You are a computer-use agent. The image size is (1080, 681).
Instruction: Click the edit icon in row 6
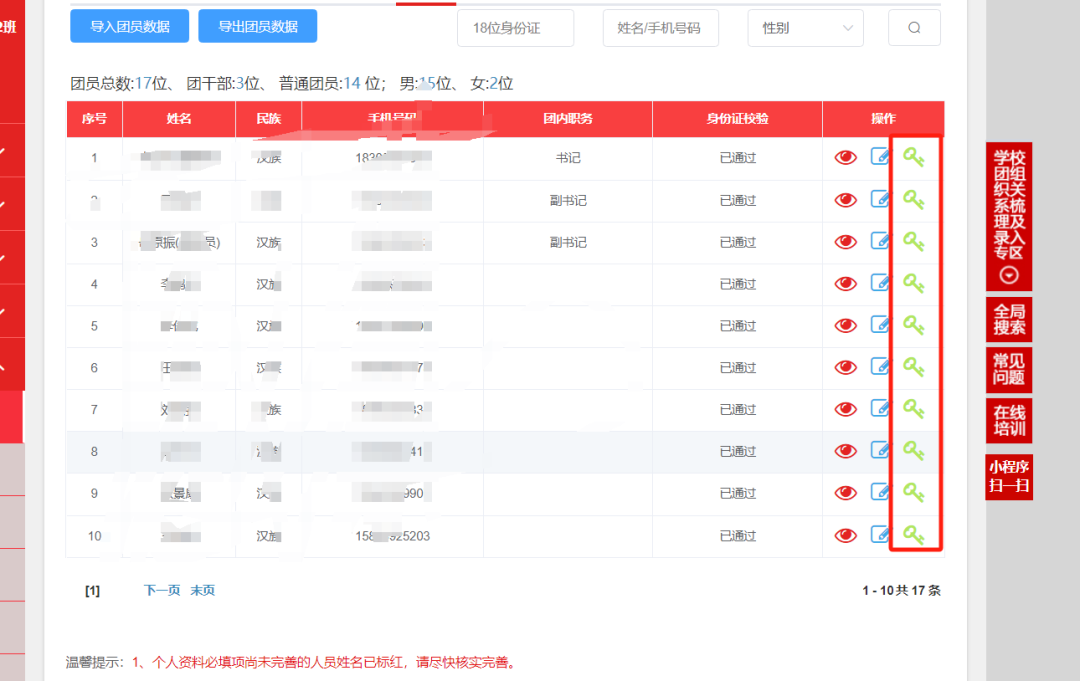point(880,367)
